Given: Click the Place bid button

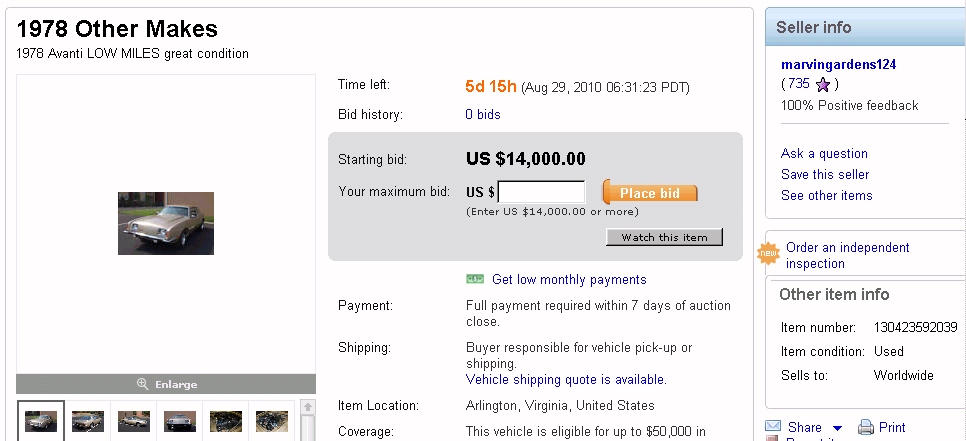Looking at the screenshot, I should (x=649, y=192).
